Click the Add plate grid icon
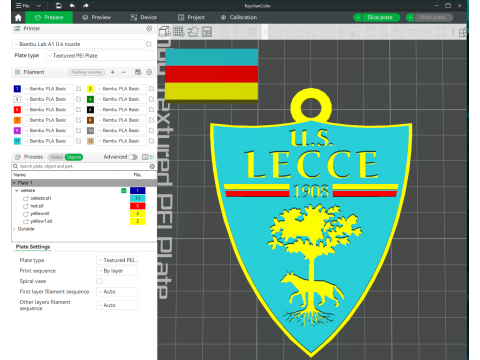The width and height of the screenshot is (480, 360). (179, 32)
